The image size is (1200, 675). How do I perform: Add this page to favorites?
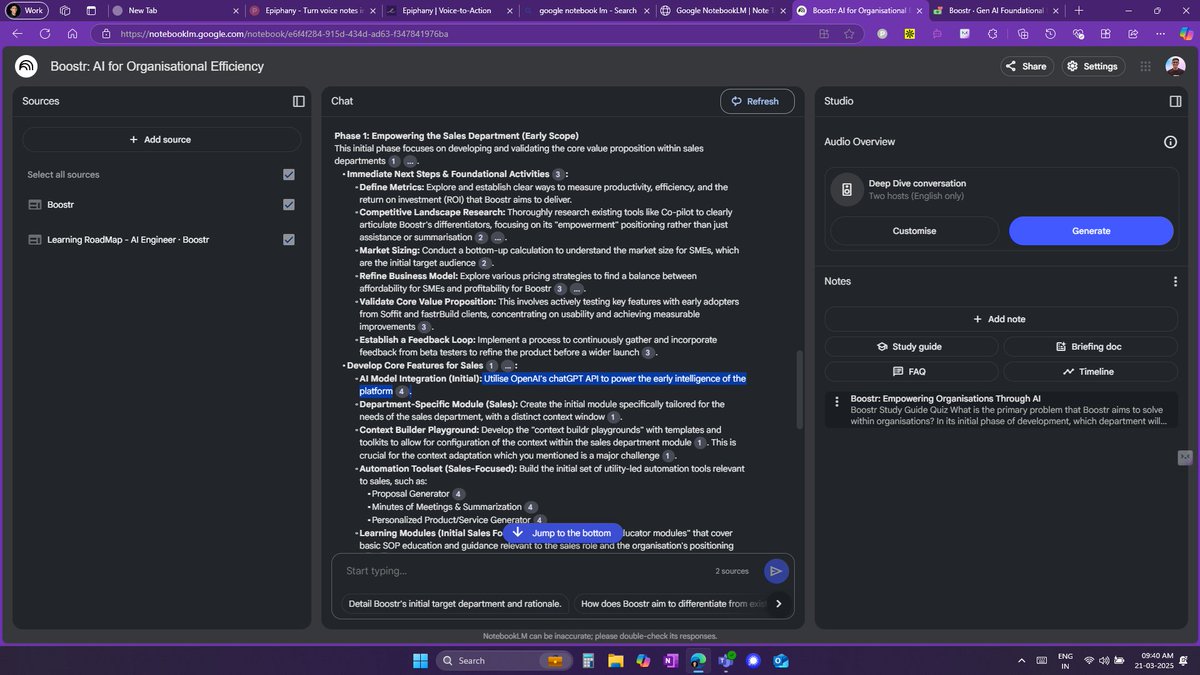point(849,33)
